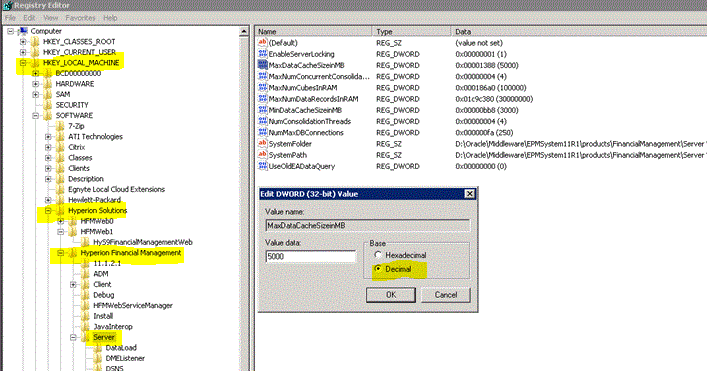Sort values by Data column header
The height and width of the screenshot is (371, 707).
point(578,32)
